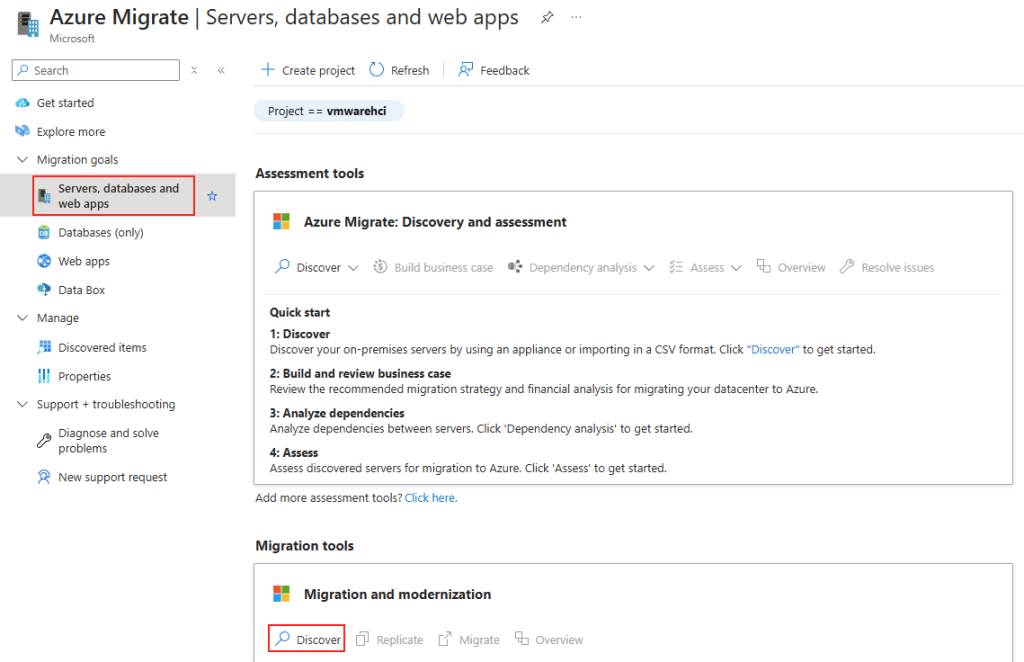Image resolution: width=1024 pixels, height=662 pixels.
Task: Collapse the Migration goals section
Action: [22, 159]
